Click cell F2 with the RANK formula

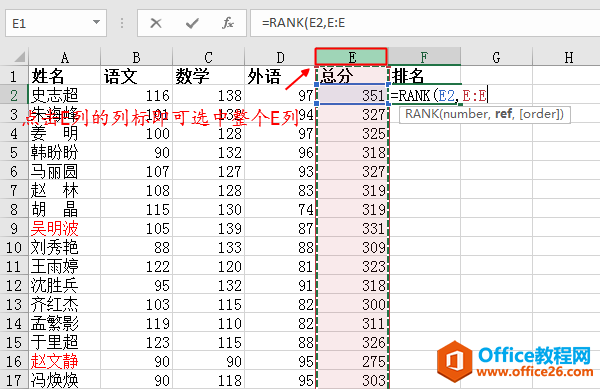(x=425, y=95)
